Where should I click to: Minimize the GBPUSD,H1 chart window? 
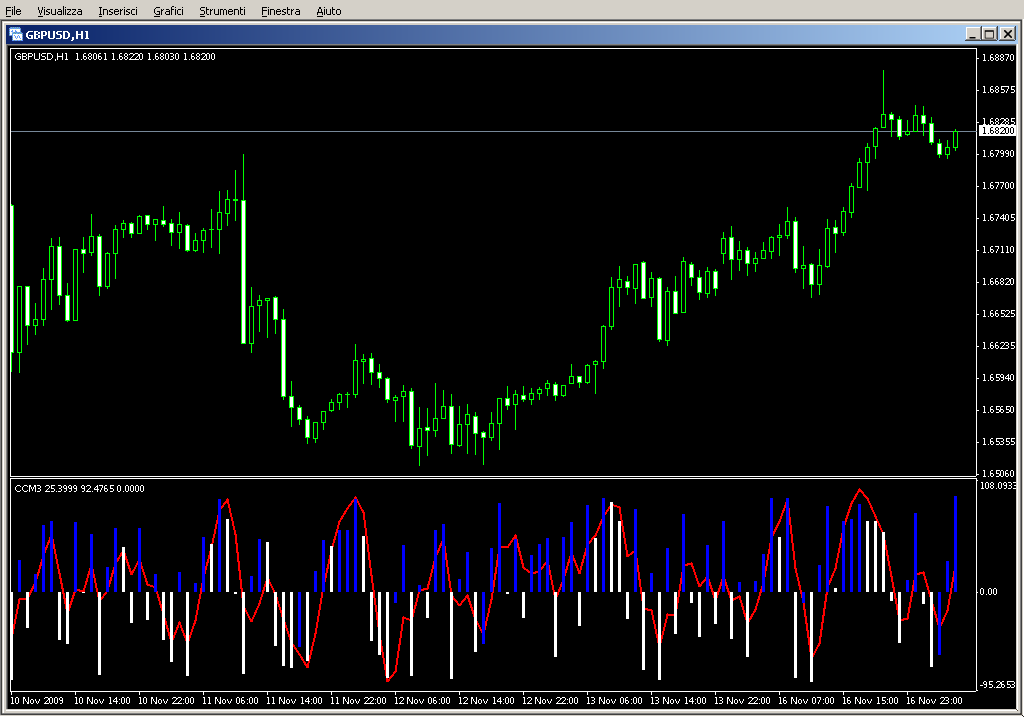tap(972, 34)
